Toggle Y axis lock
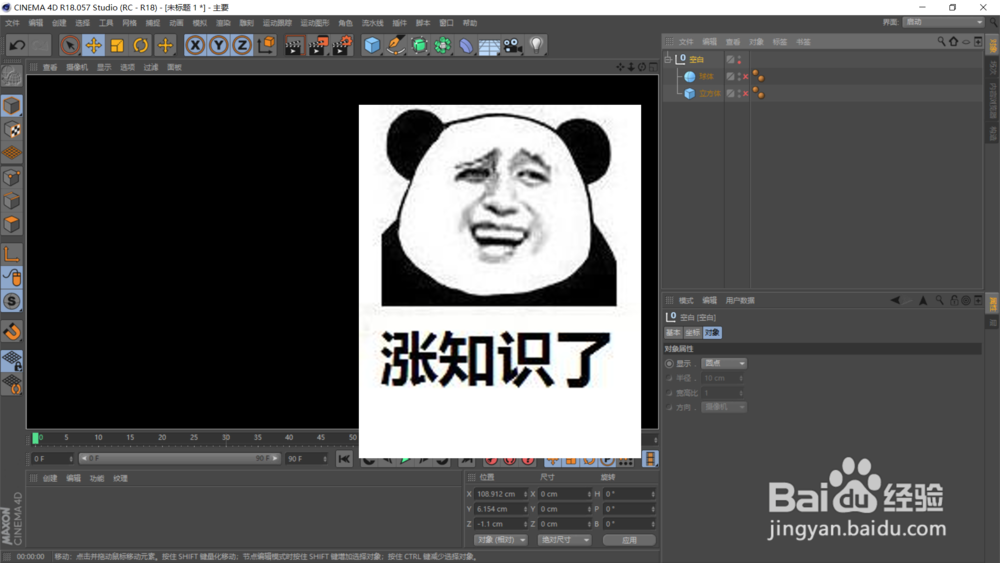 [219, 45]
